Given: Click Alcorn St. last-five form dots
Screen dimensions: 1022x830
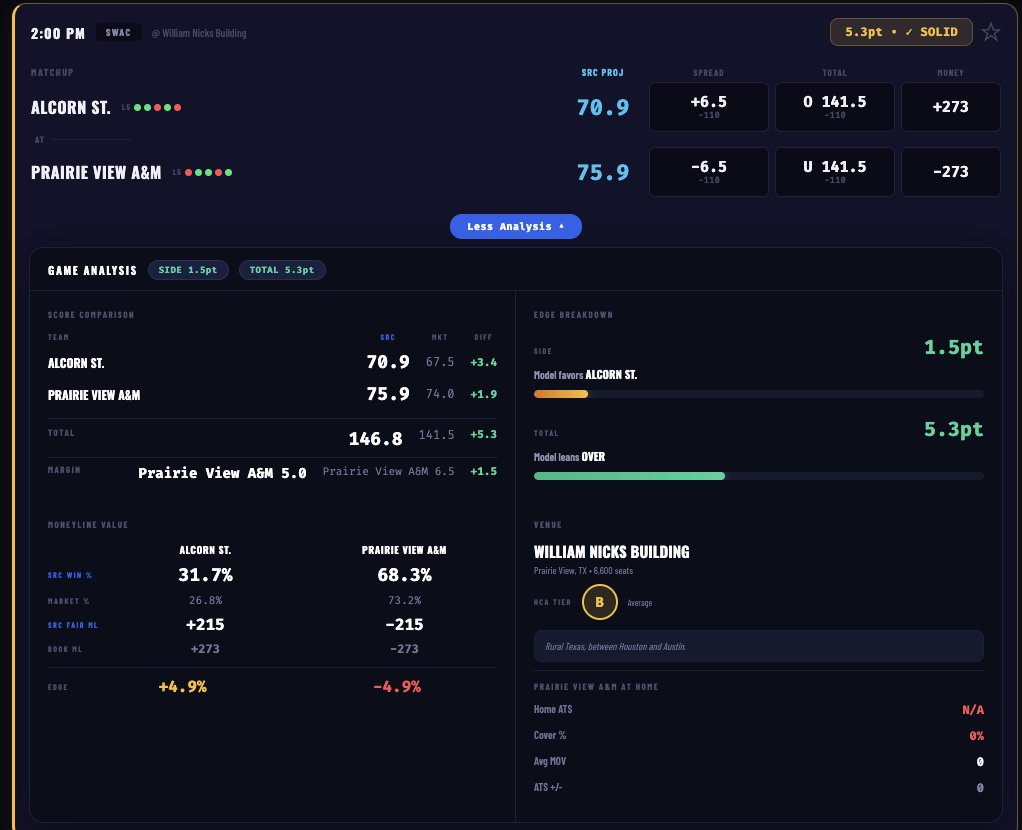Looking at the screenshot, I should (157, 108).
